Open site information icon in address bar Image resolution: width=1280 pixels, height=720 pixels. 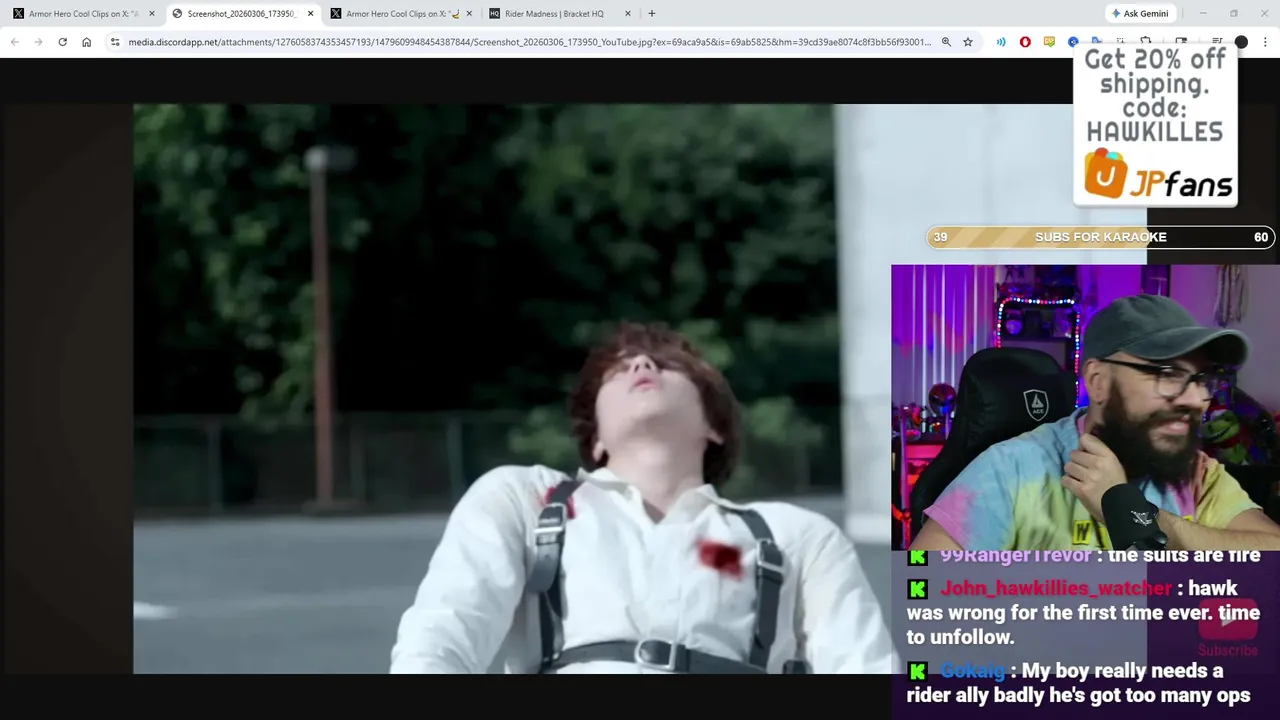pos(115,42)
